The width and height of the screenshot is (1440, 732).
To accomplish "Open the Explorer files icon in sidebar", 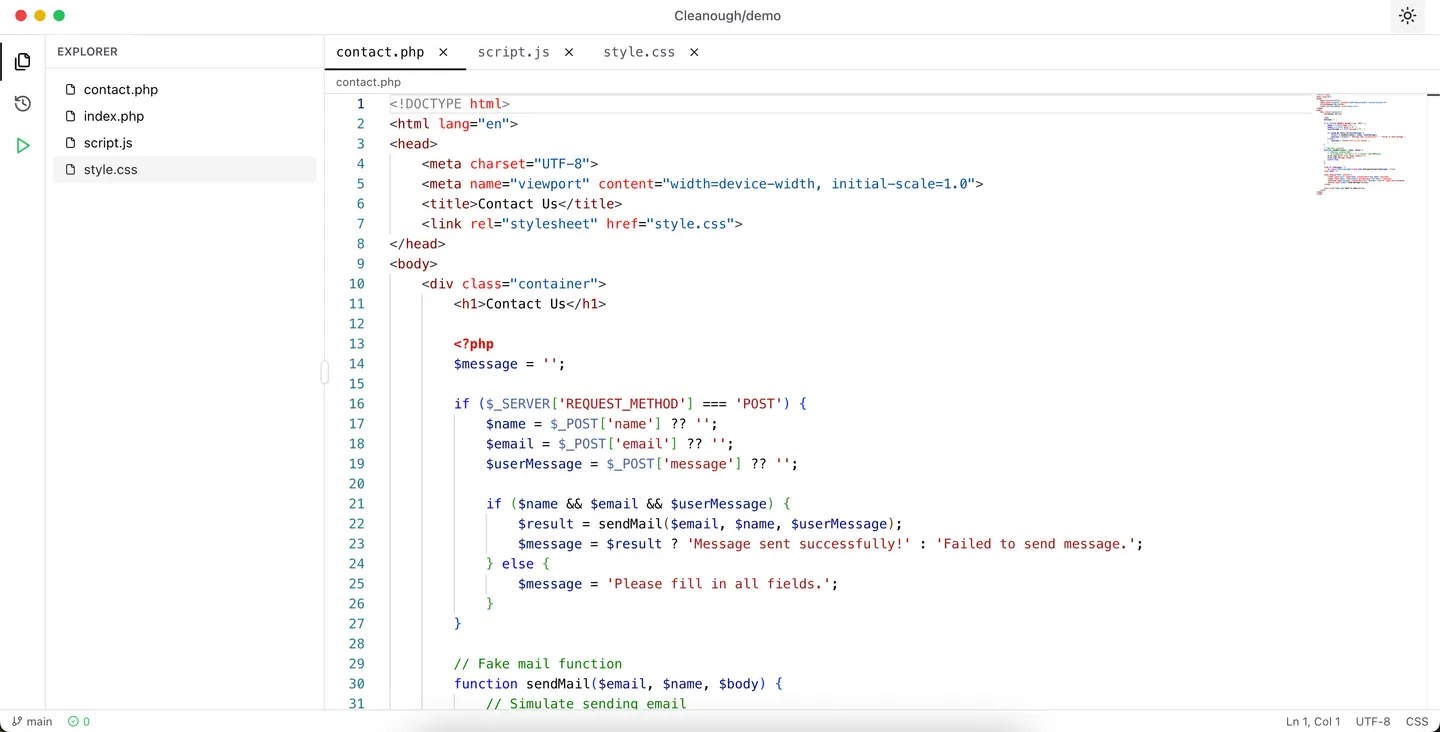I will 22,62.
